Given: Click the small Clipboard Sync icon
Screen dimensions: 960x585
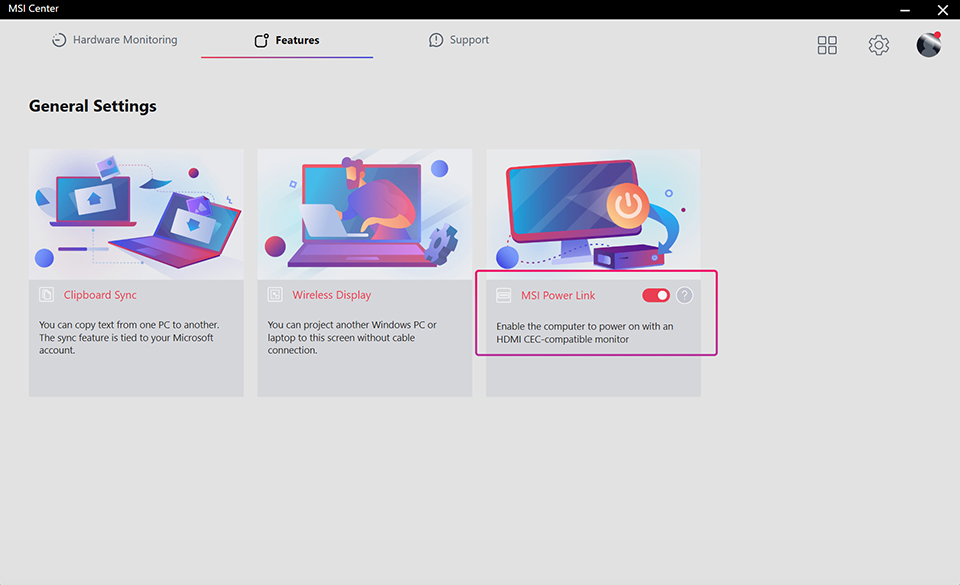Looking at the screenshot, I should [46, 295].
